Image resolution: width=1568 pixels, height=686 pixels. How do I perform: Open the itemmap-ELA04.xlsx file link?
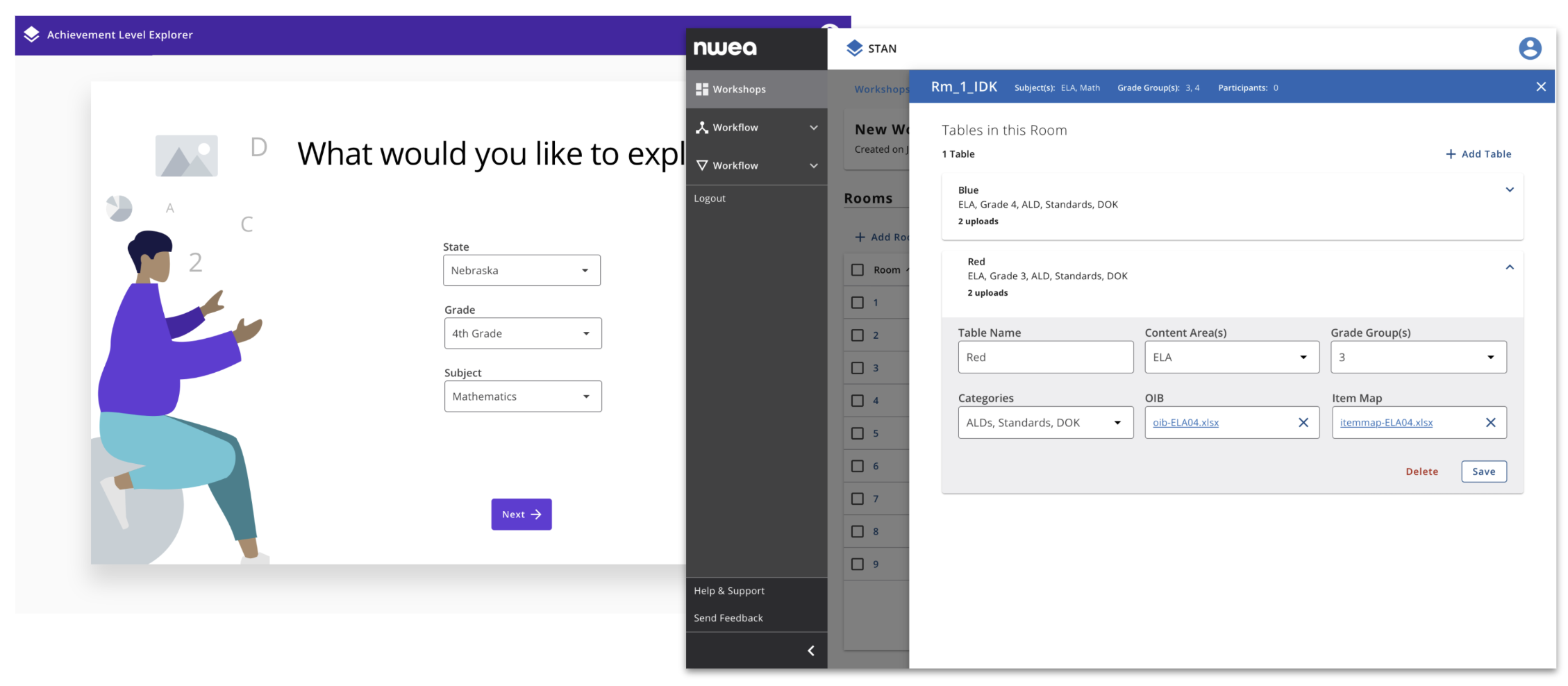1386,423
